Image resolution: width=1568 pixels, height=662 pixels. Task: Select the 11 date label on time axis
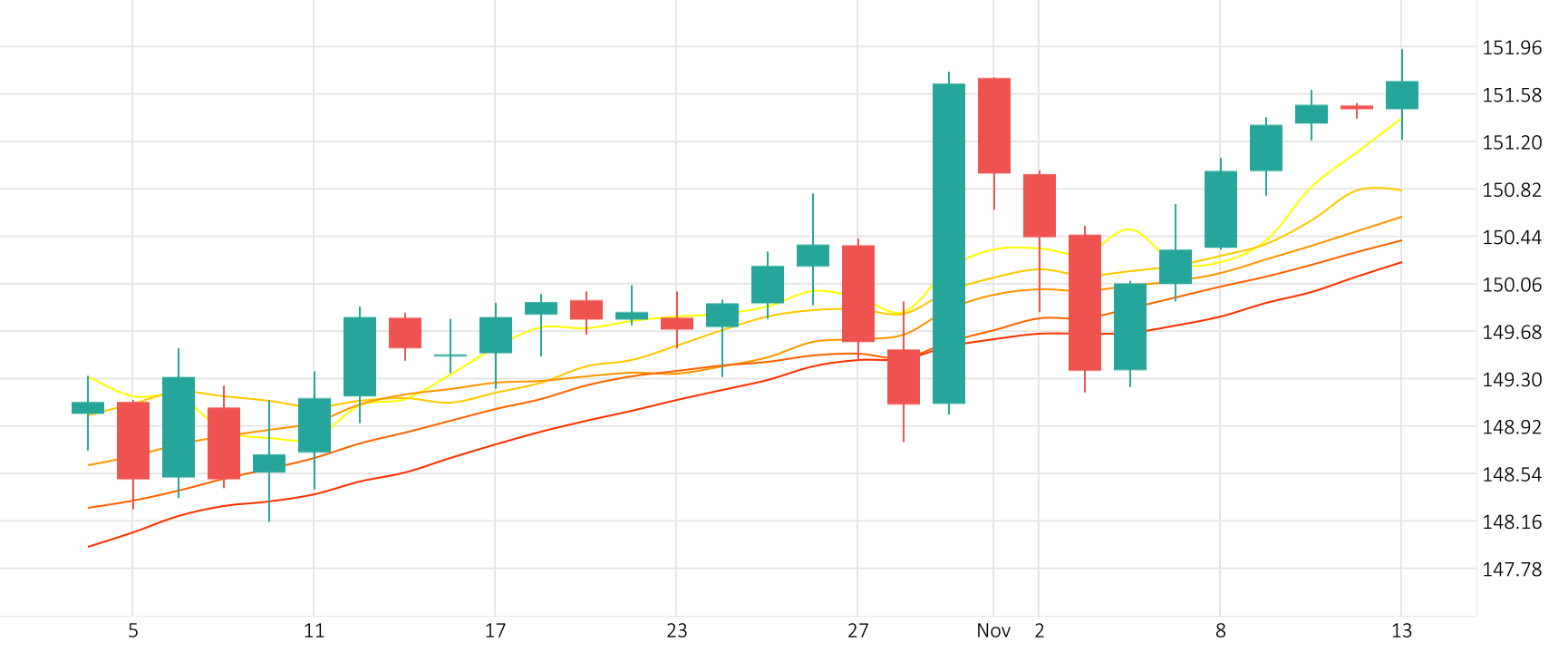click(314, 631)
